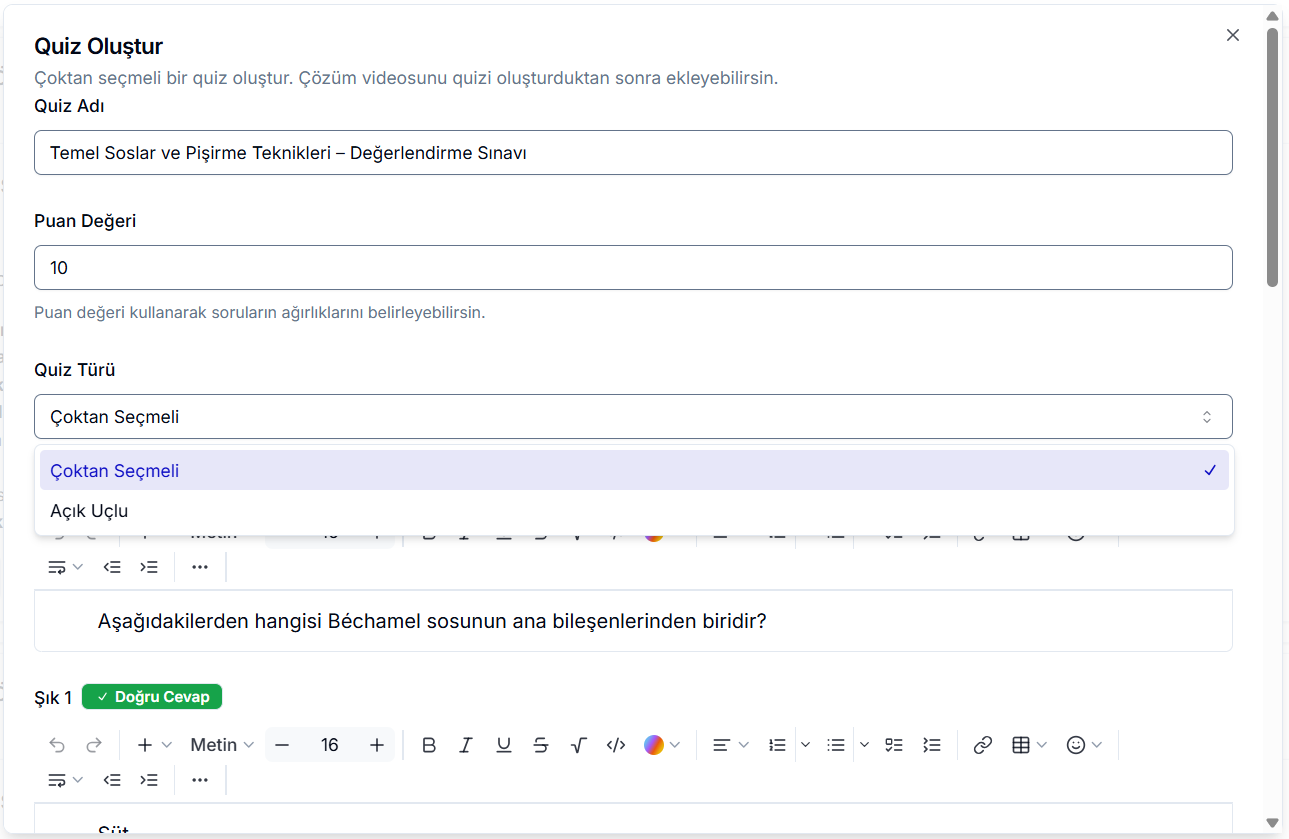
Task: Insert a checklist in Şık 1 toolbar
Action: [x=894, y=745]
